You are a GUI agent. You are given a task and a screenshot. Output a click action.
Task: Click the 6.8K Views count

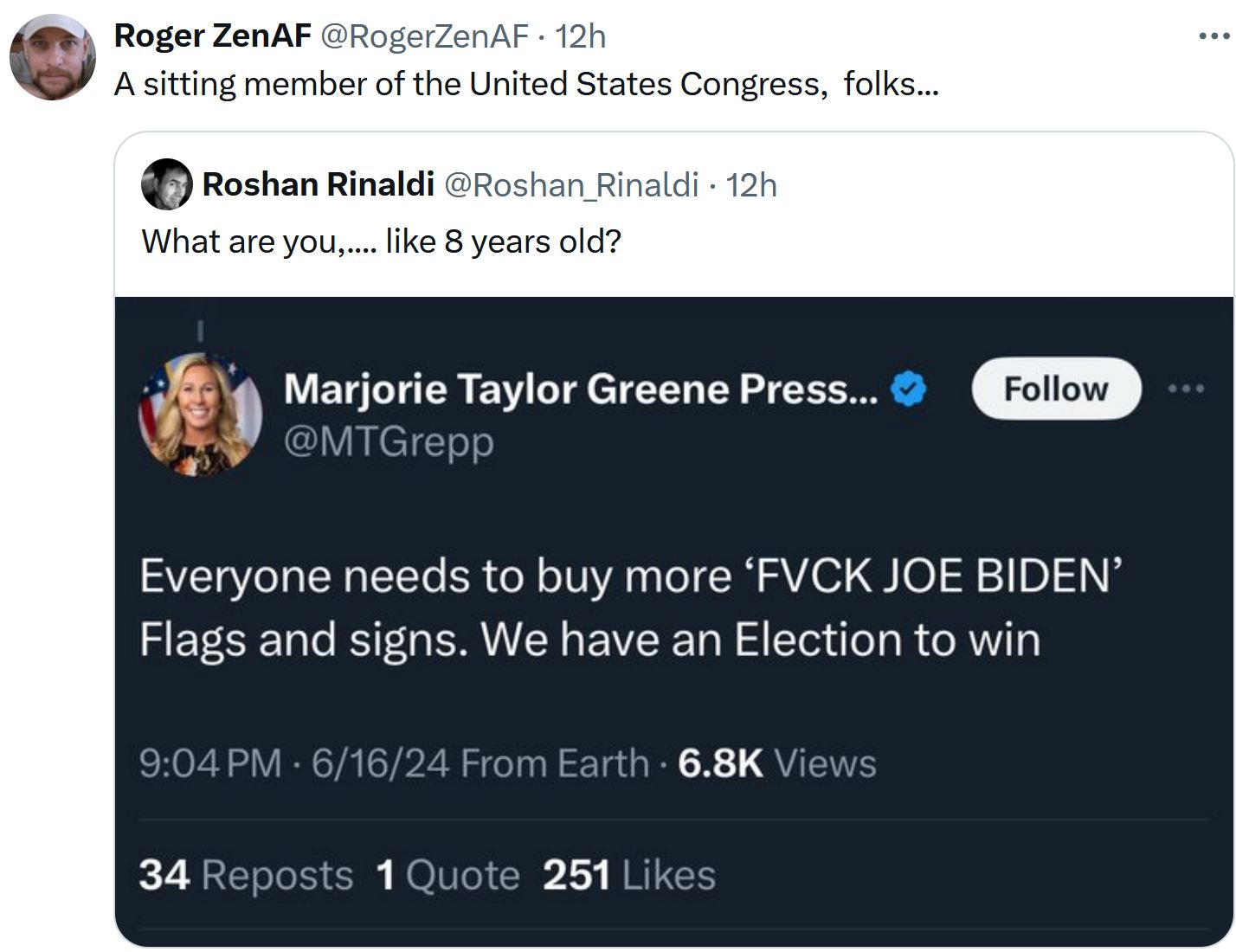click(x=776, y=763)
